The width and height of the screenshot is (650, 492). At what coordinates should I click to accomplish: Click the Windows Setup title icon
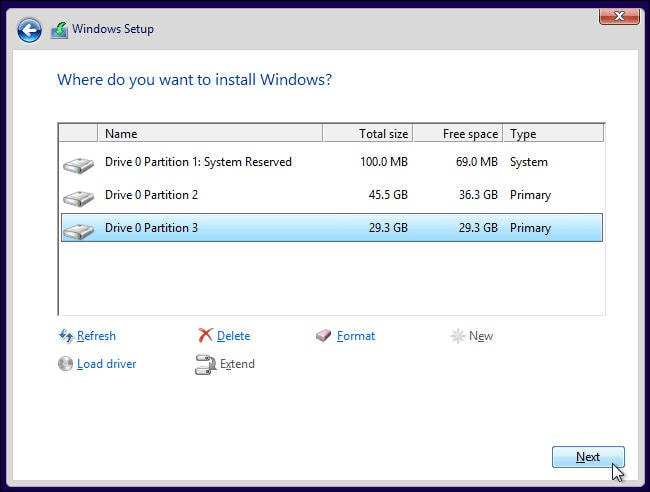(59, 30)
